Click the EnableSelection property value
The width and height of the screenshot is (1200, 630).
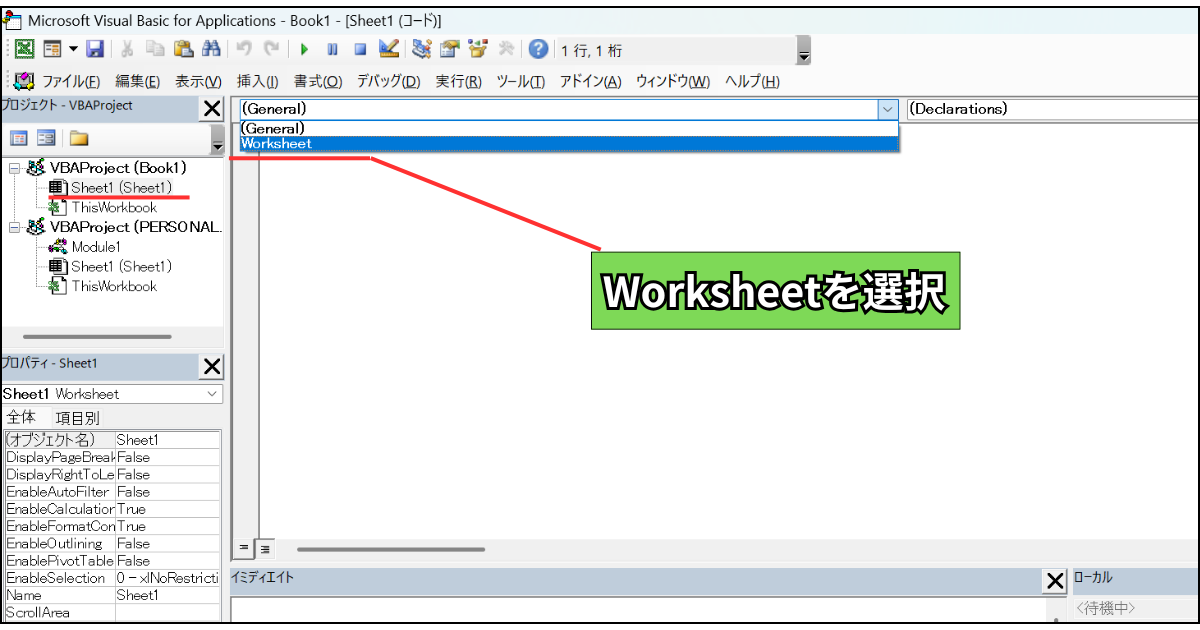(x=167, y=578)
